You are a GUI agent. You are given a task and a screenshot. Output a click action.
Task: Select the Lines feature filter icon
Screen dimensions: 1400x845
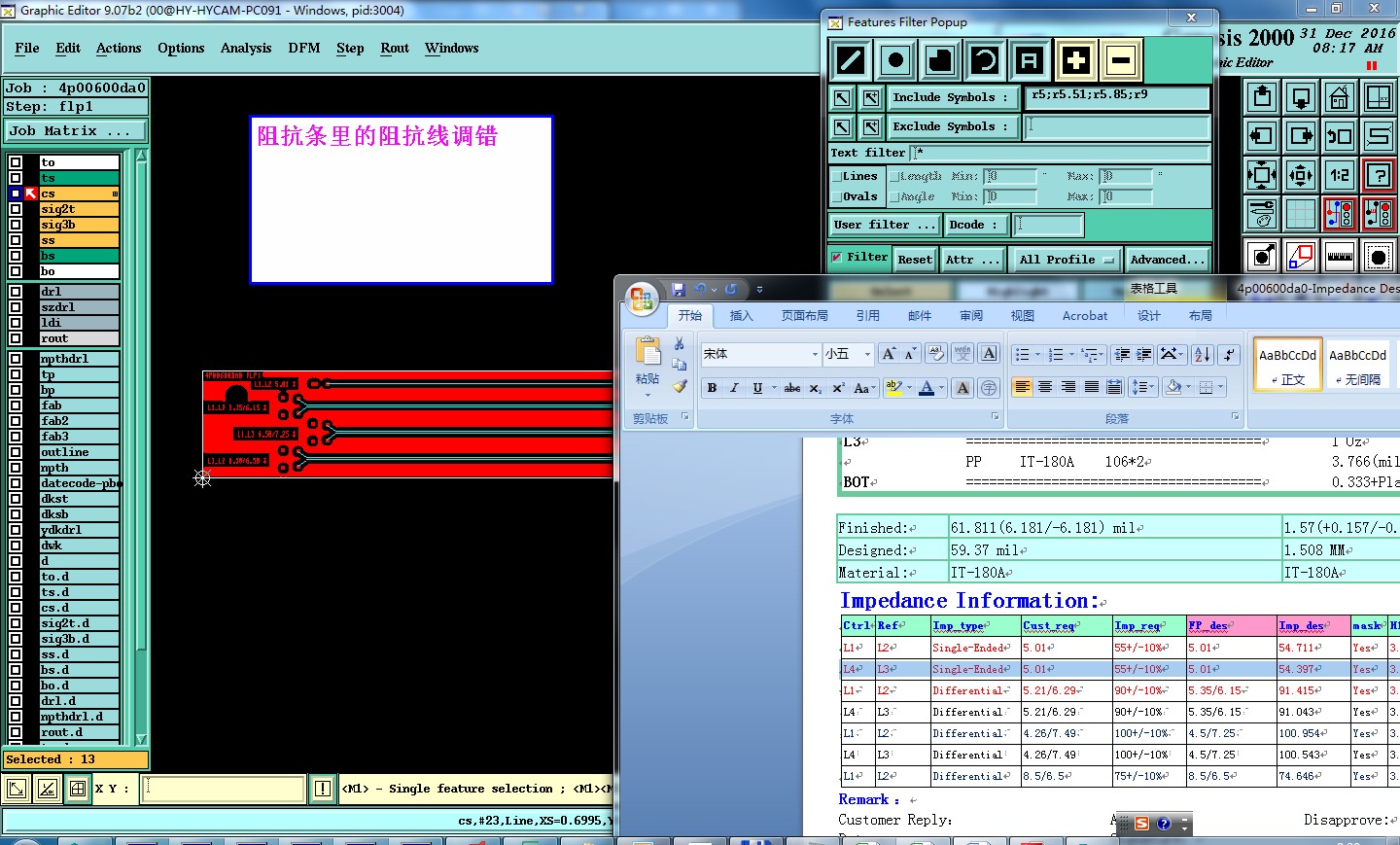851,60
